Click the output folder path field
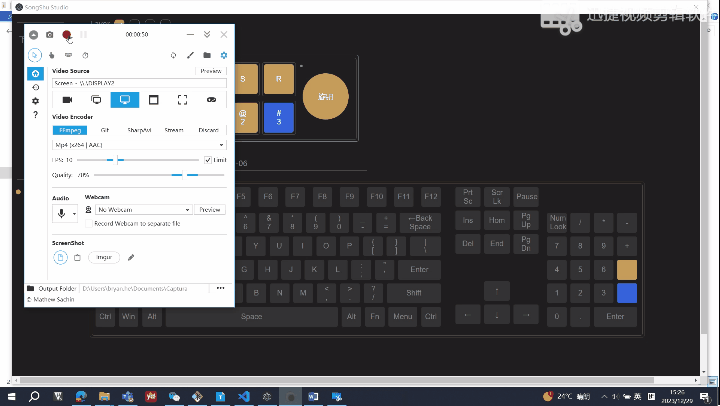The image size is (720, 406). (144, 288)
